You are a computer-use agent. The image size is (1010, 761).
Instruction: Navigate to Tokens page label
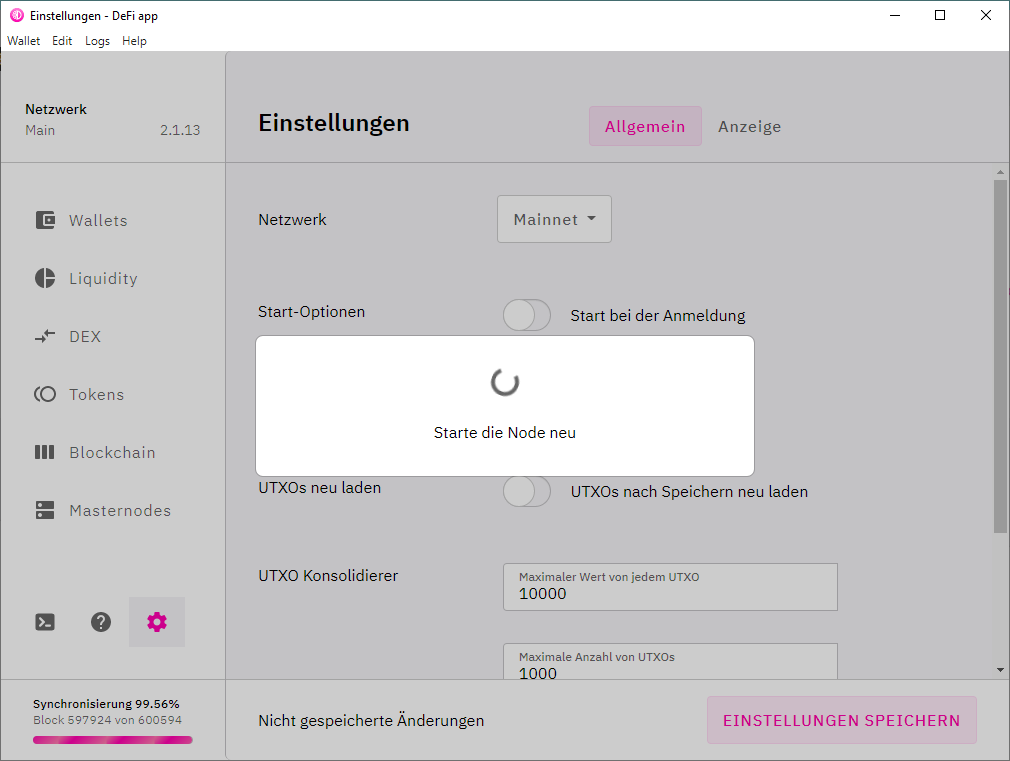pos(97,394)
